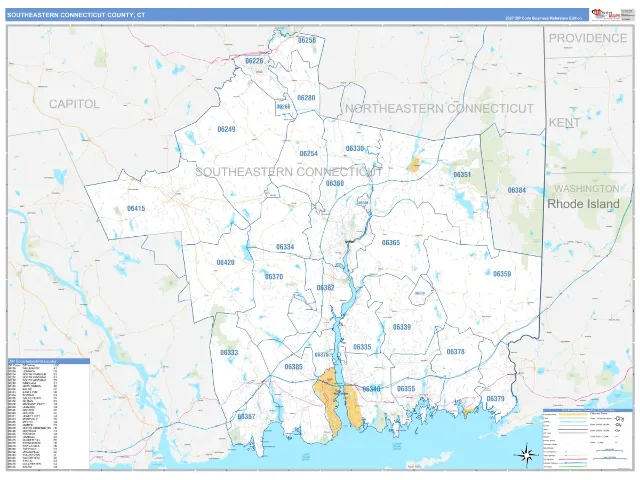Select ZIP code label 06256

307,40
